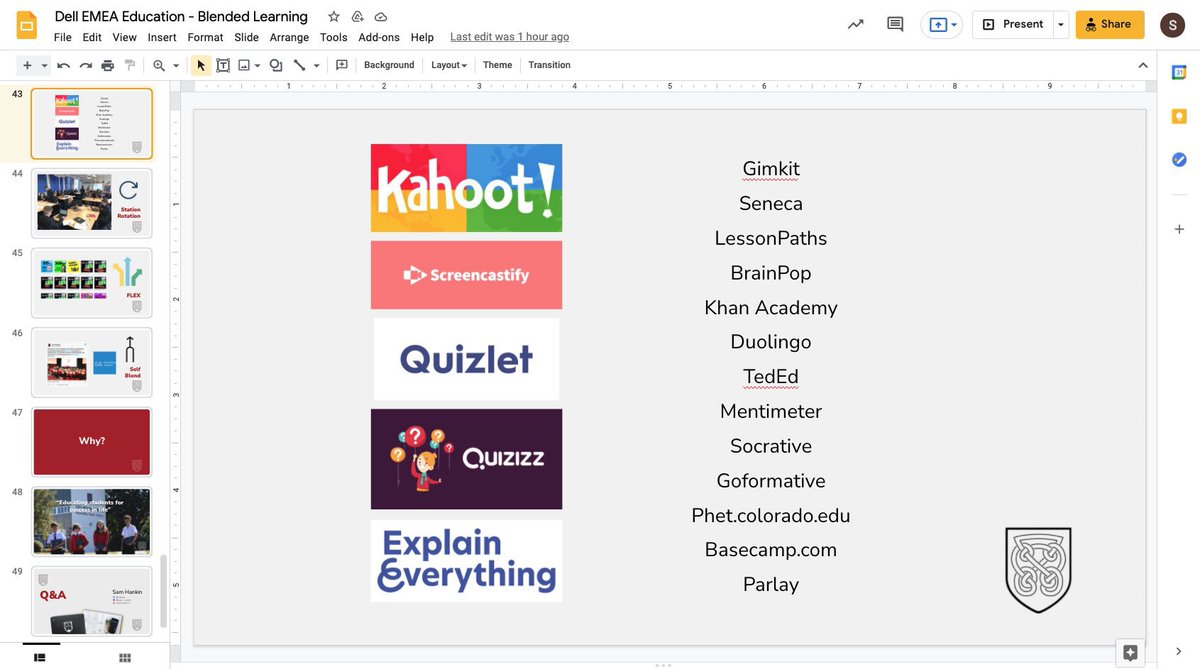Click the Present button
Image resolution: width=1200 pixels, height=669 pixels.
tap(1012, 24)
